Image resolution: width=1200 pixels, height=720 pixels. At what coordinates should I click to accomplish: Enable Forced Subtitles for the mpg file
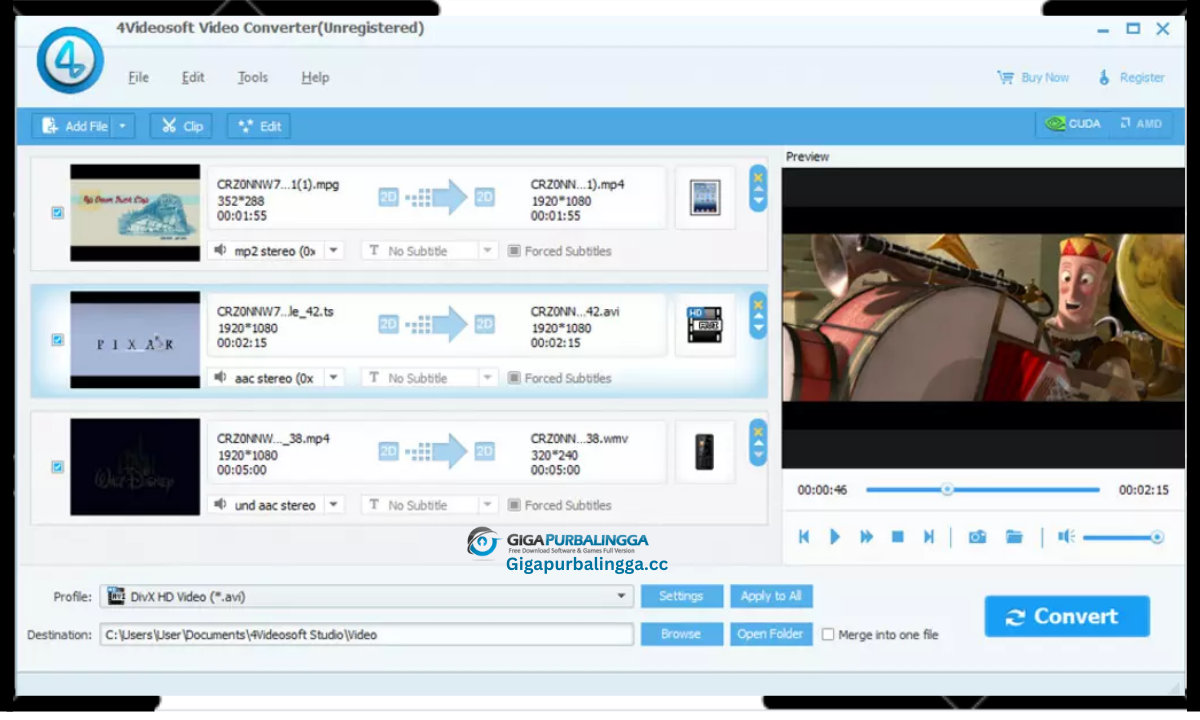(x=514, y=251)
